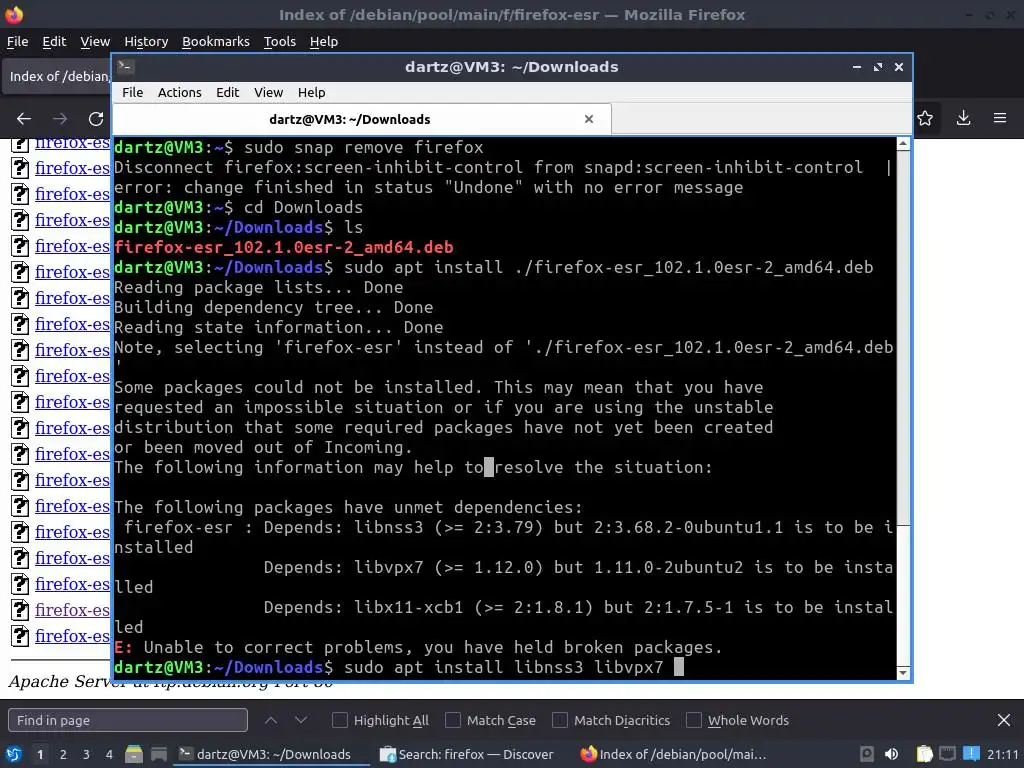
Task: Bookmark this page with the star icon
Action: [925, 118]
